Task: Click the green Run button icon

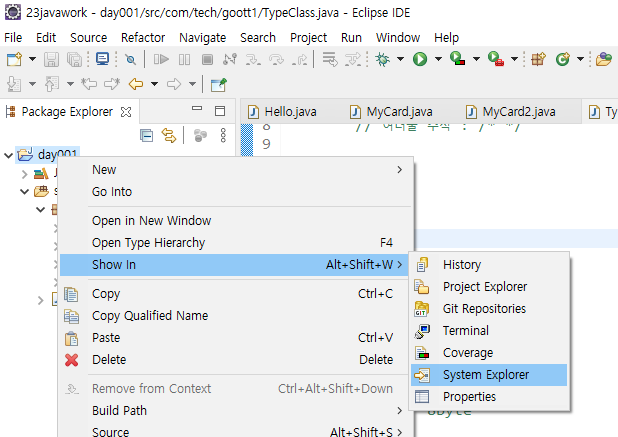Action: coord(420,60)
